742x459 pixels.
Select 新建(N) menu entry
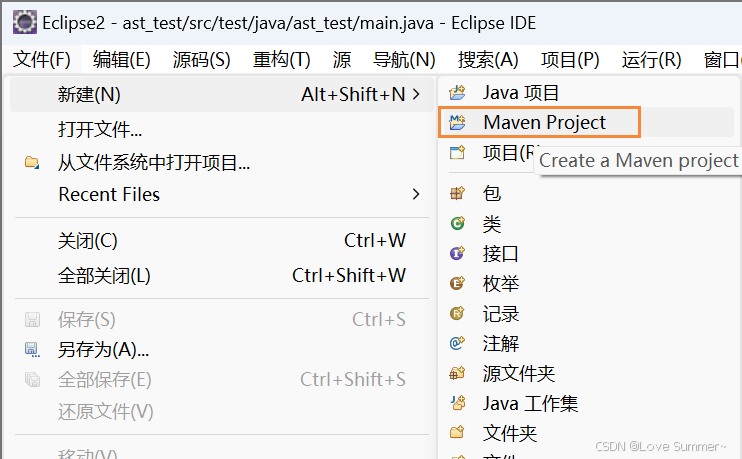222,95
